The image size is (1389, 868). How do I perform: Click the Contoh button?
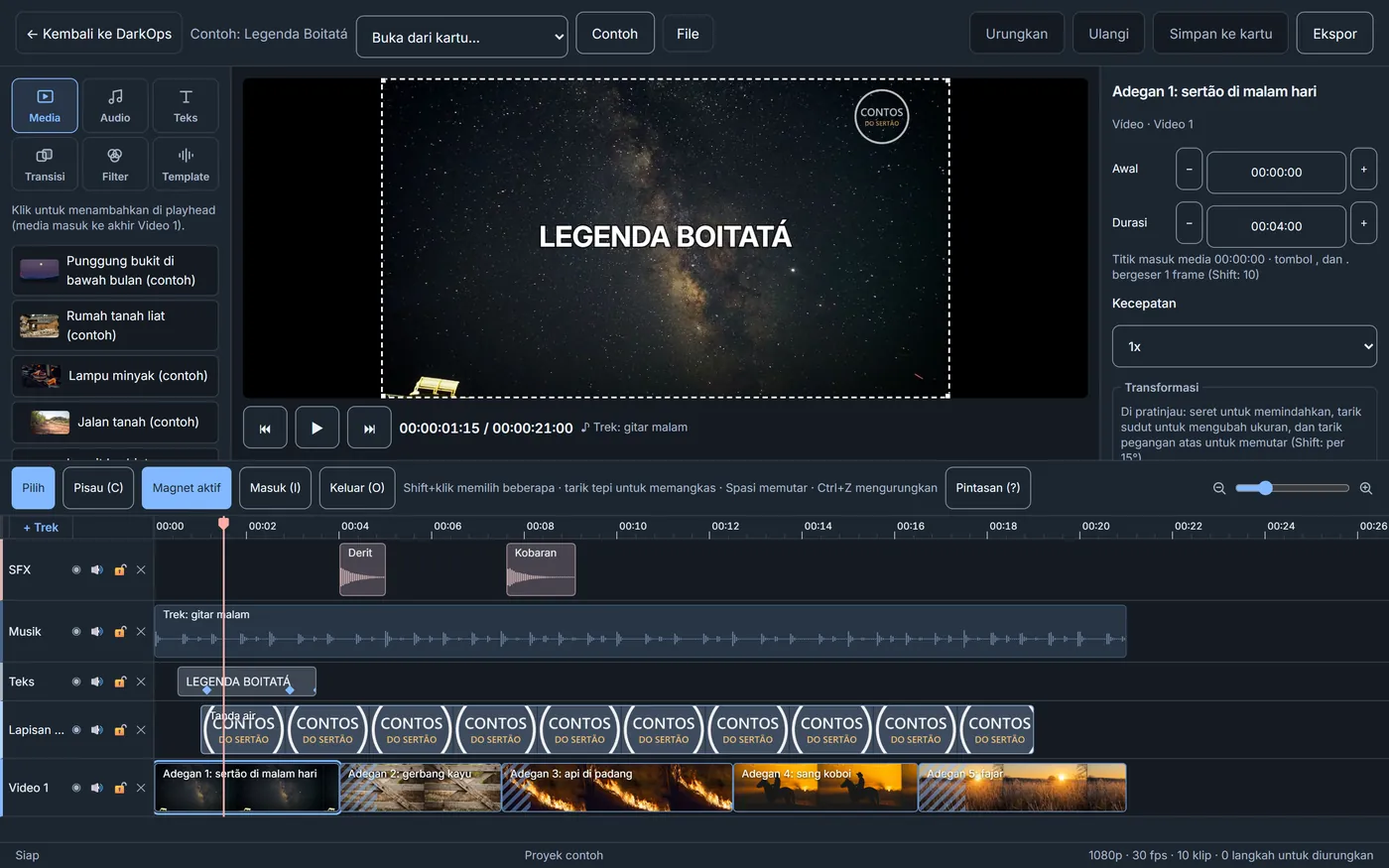coord(615,34)
